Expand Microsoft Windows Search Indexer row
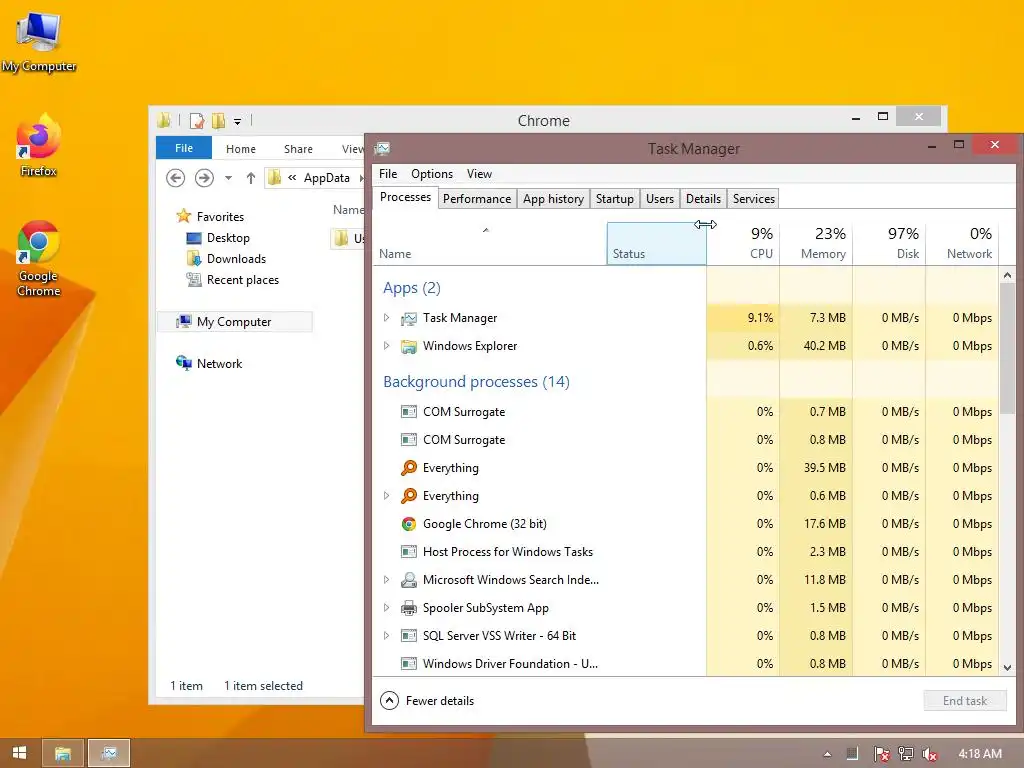 (386, 580)
